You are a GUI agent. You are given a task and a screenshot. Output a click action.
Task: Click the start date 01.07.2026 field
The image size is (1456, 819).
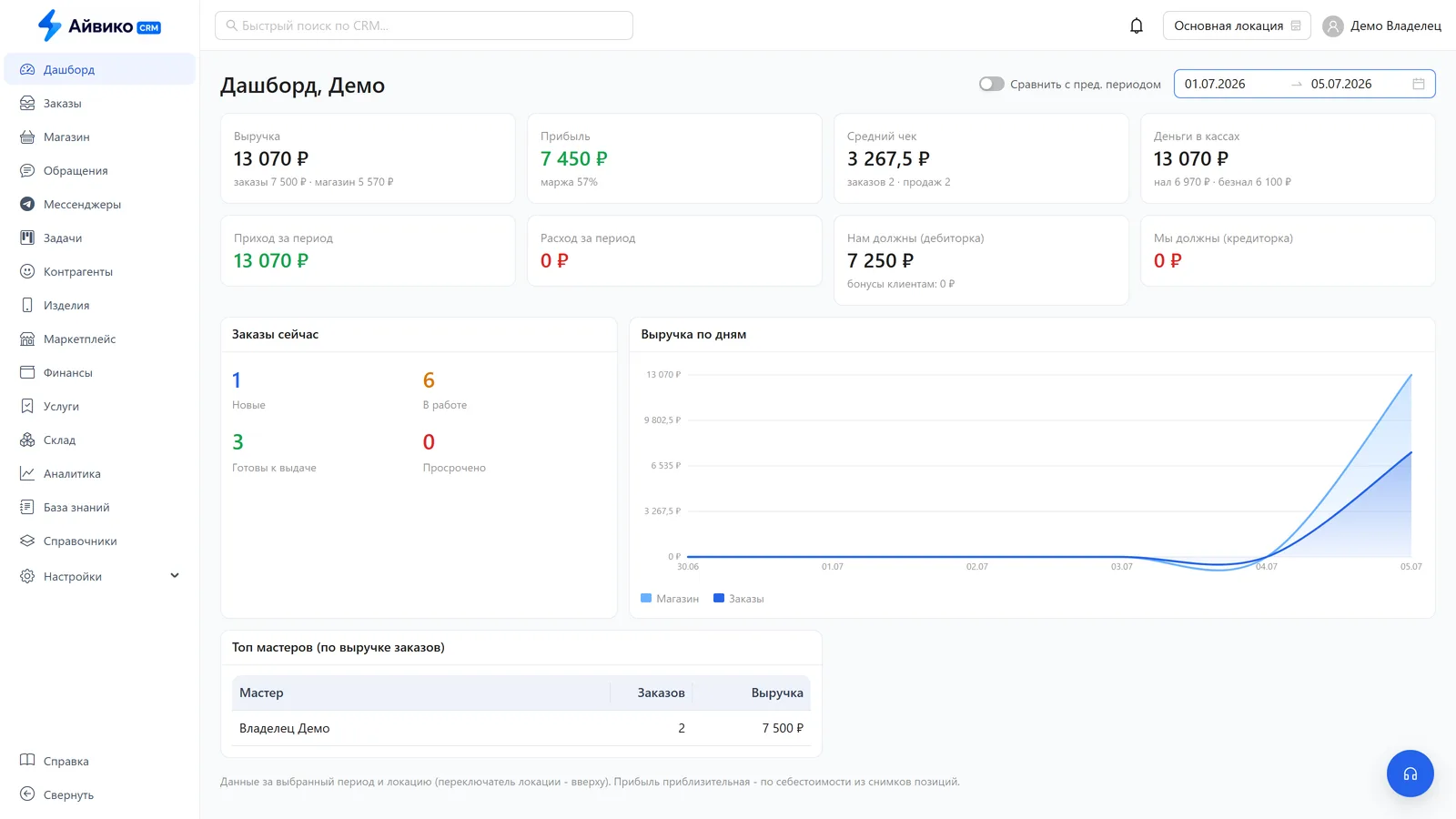click(1215, 84)
